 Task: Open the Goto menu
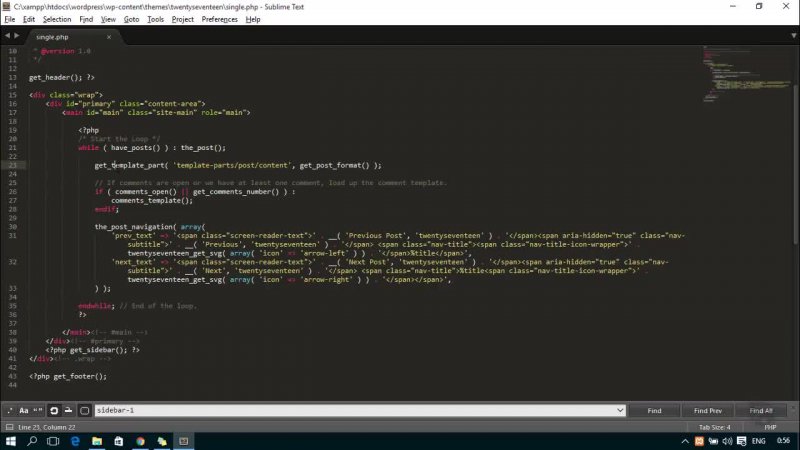click(x=131, y=19)
